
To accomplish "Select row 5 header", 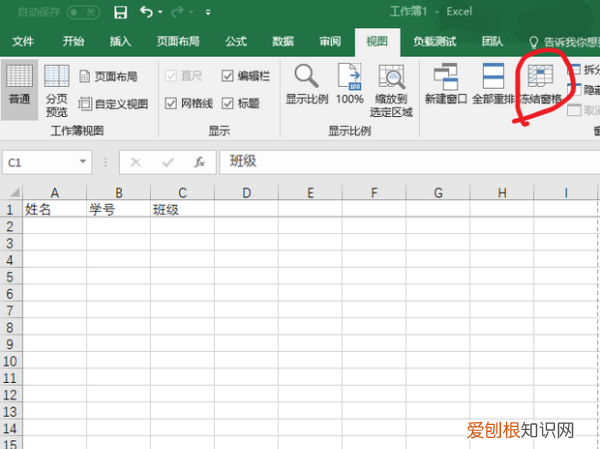I will coord(11,277).
